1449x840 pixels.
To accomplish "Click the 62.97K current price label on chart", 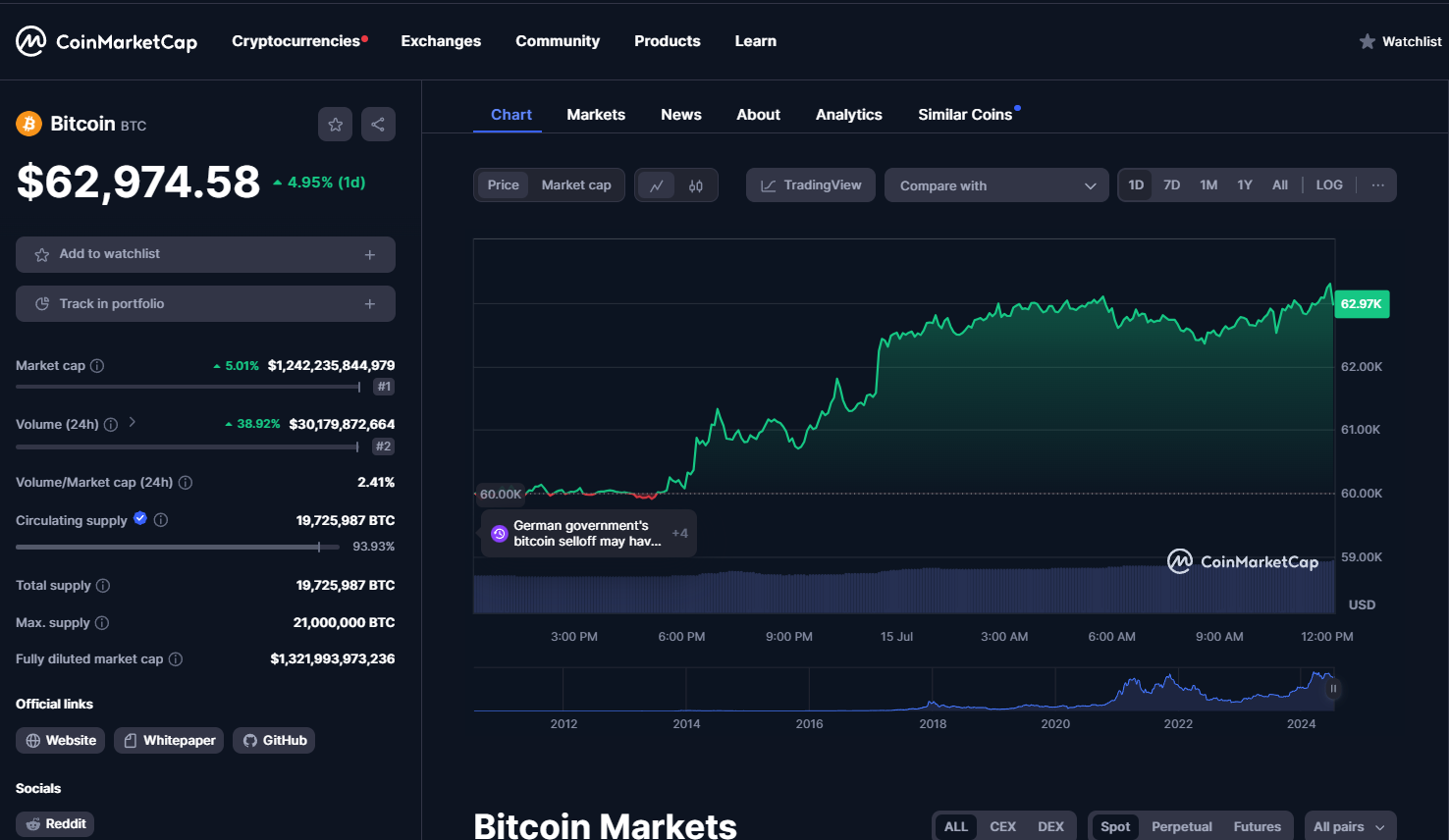I will point(1362,304).
